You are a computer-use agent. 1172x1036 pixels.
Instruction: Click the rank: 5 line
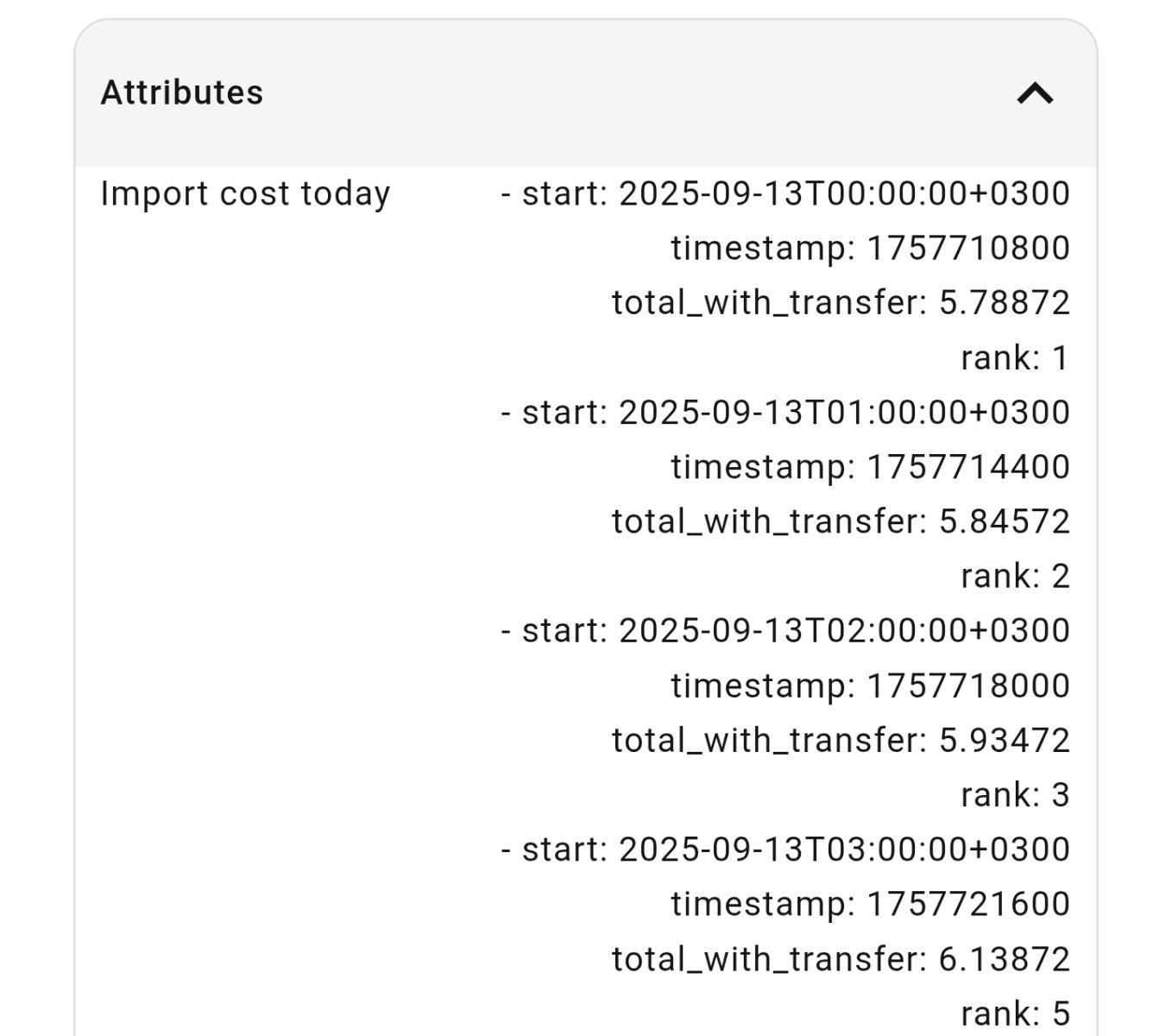[1015, 1014]
